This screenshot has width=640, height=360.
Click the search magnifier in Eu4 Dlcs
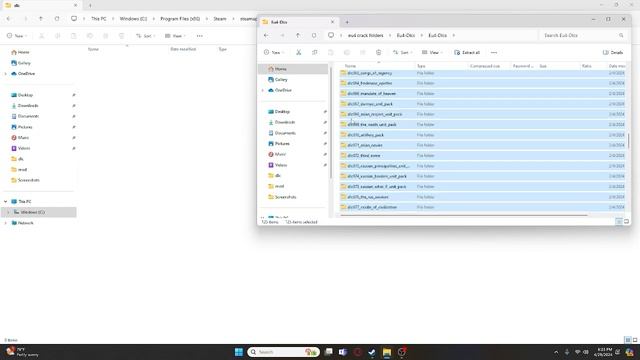621,36
